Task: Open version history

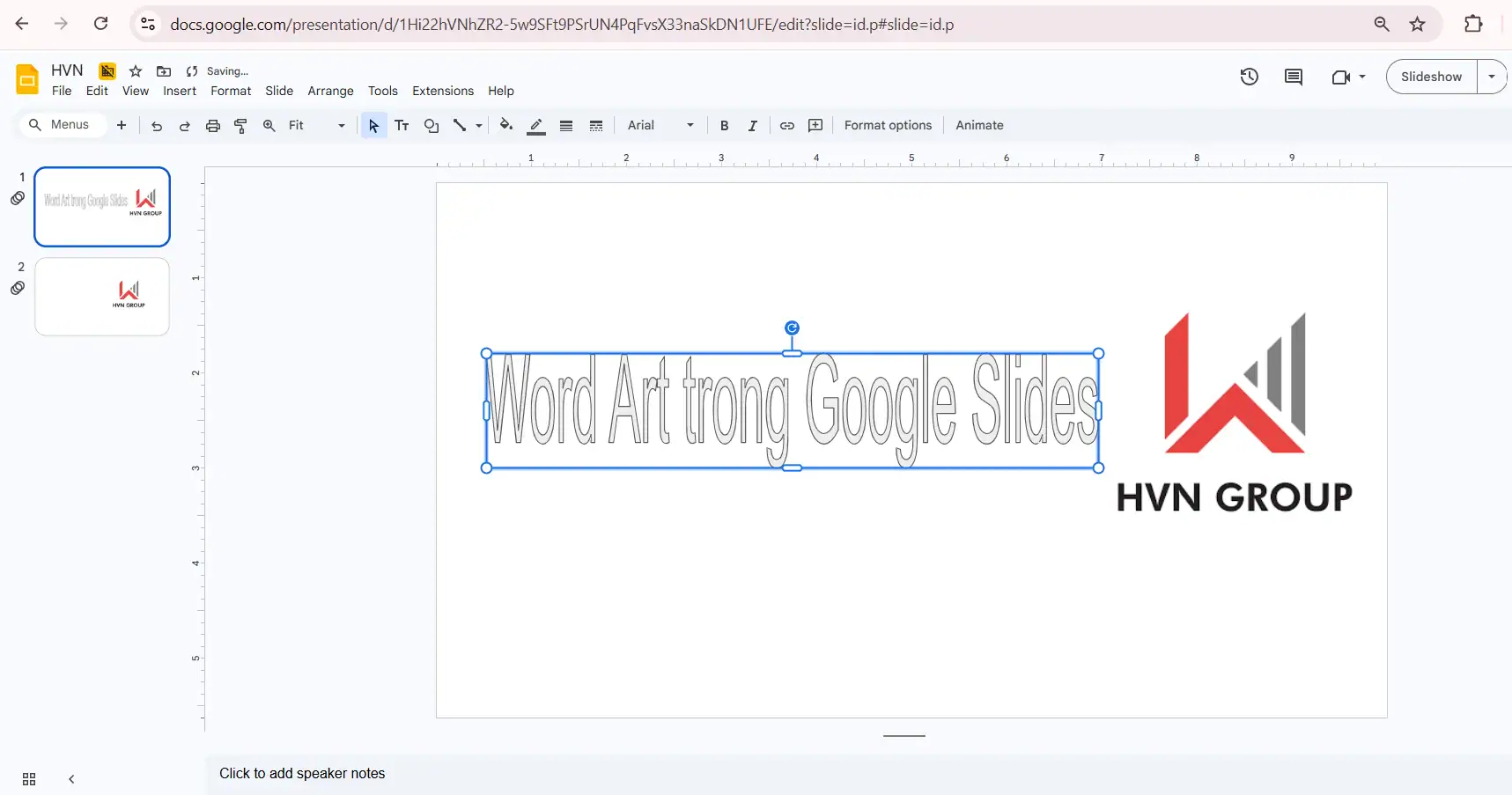Action: 1250,77
